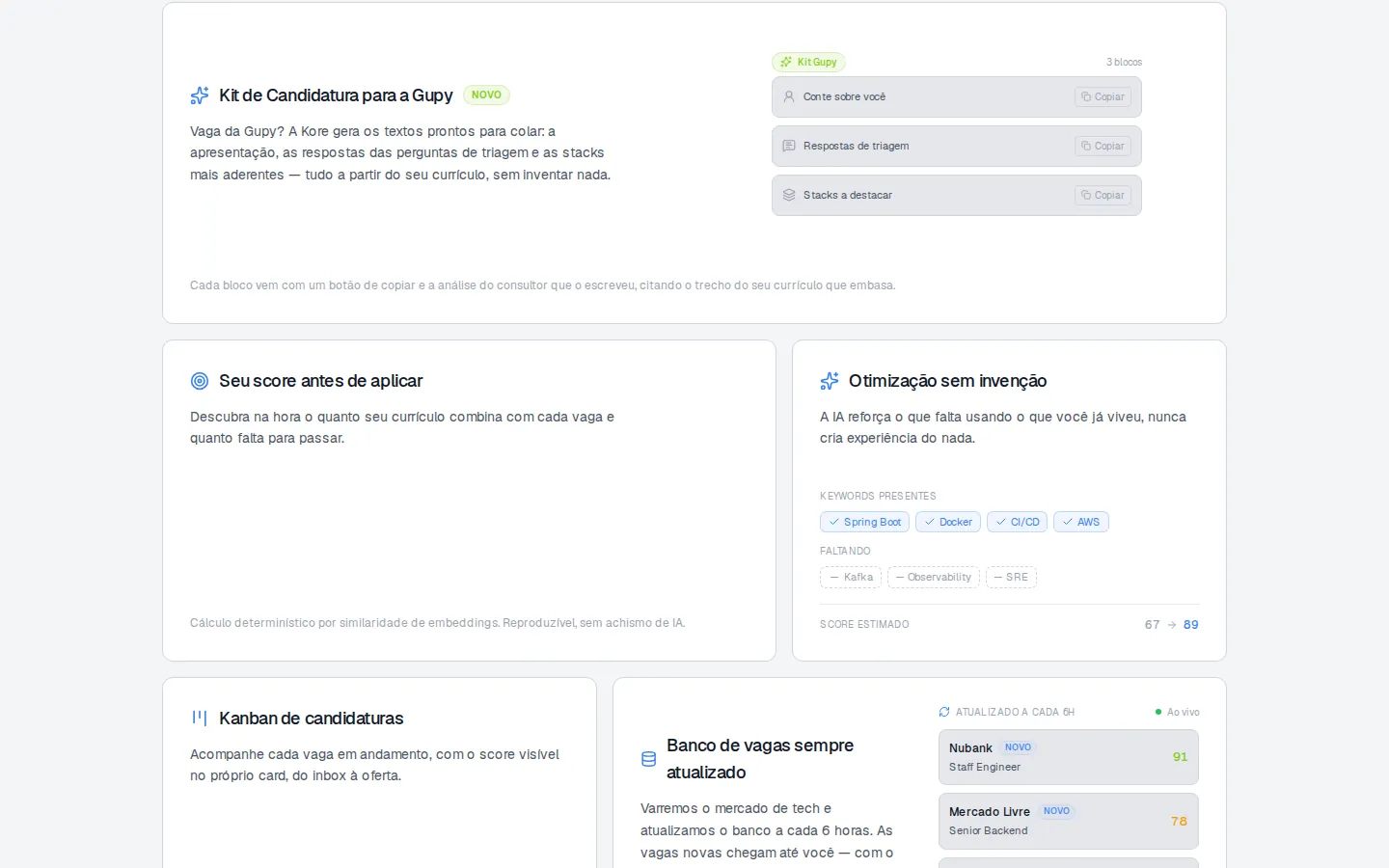This screenshot has width=1389, height=868.
Task: Select the missing Observability keyword chip
Action: (934, 577)
